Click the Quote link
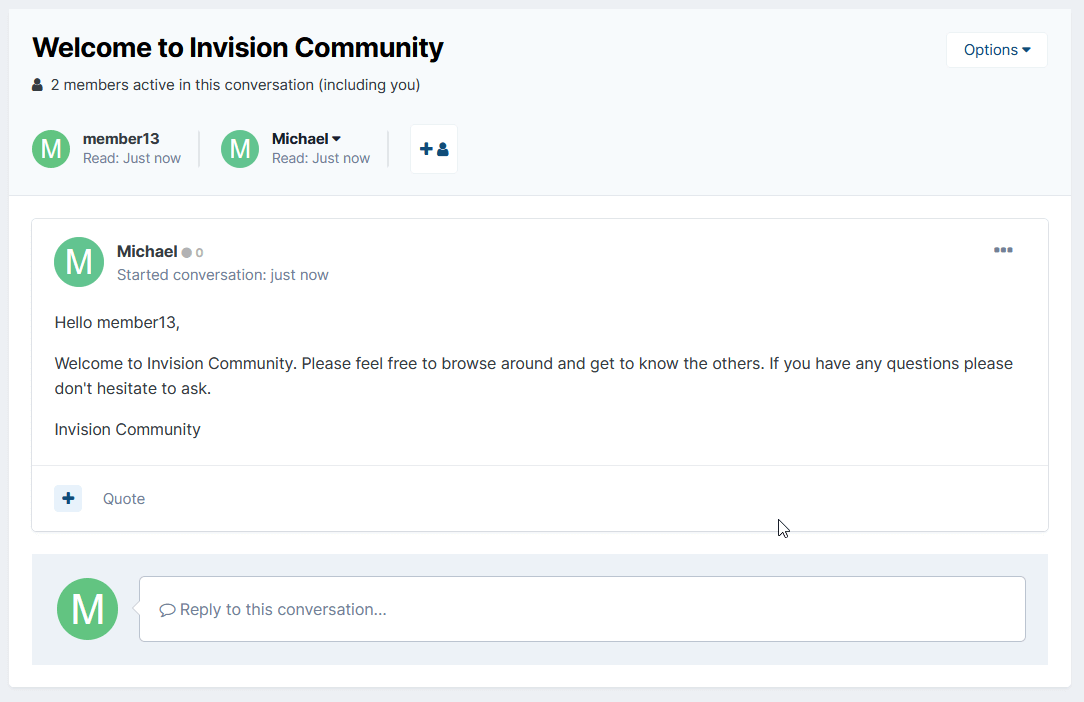Screen dimensions: 1084x702 click(124, 499)
